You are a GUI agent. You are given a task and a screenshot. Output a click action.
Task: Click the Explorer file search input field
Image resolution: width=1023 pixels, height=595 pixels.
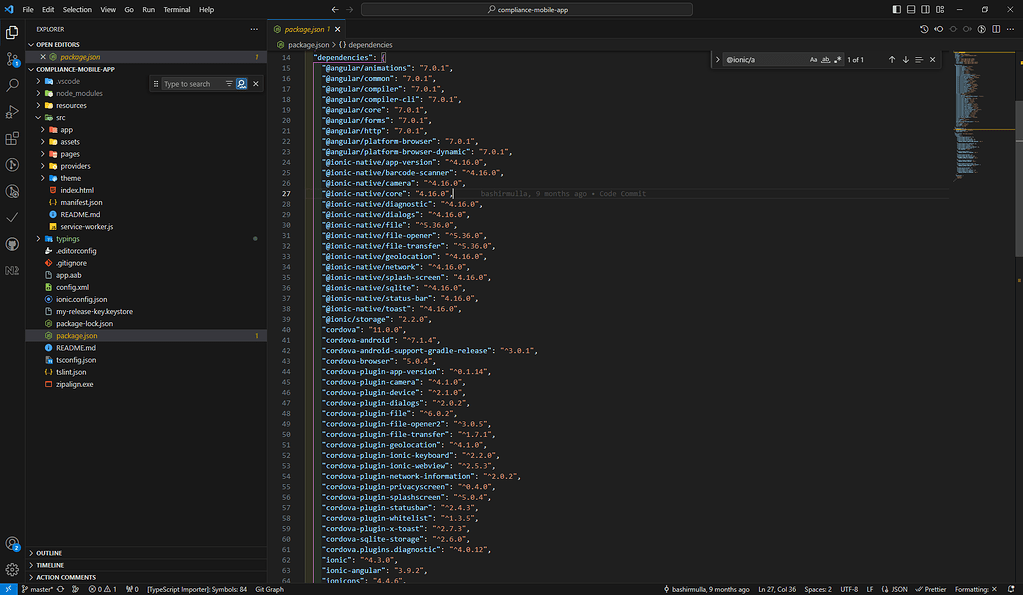pyautogui.click(x=190, y=83)
